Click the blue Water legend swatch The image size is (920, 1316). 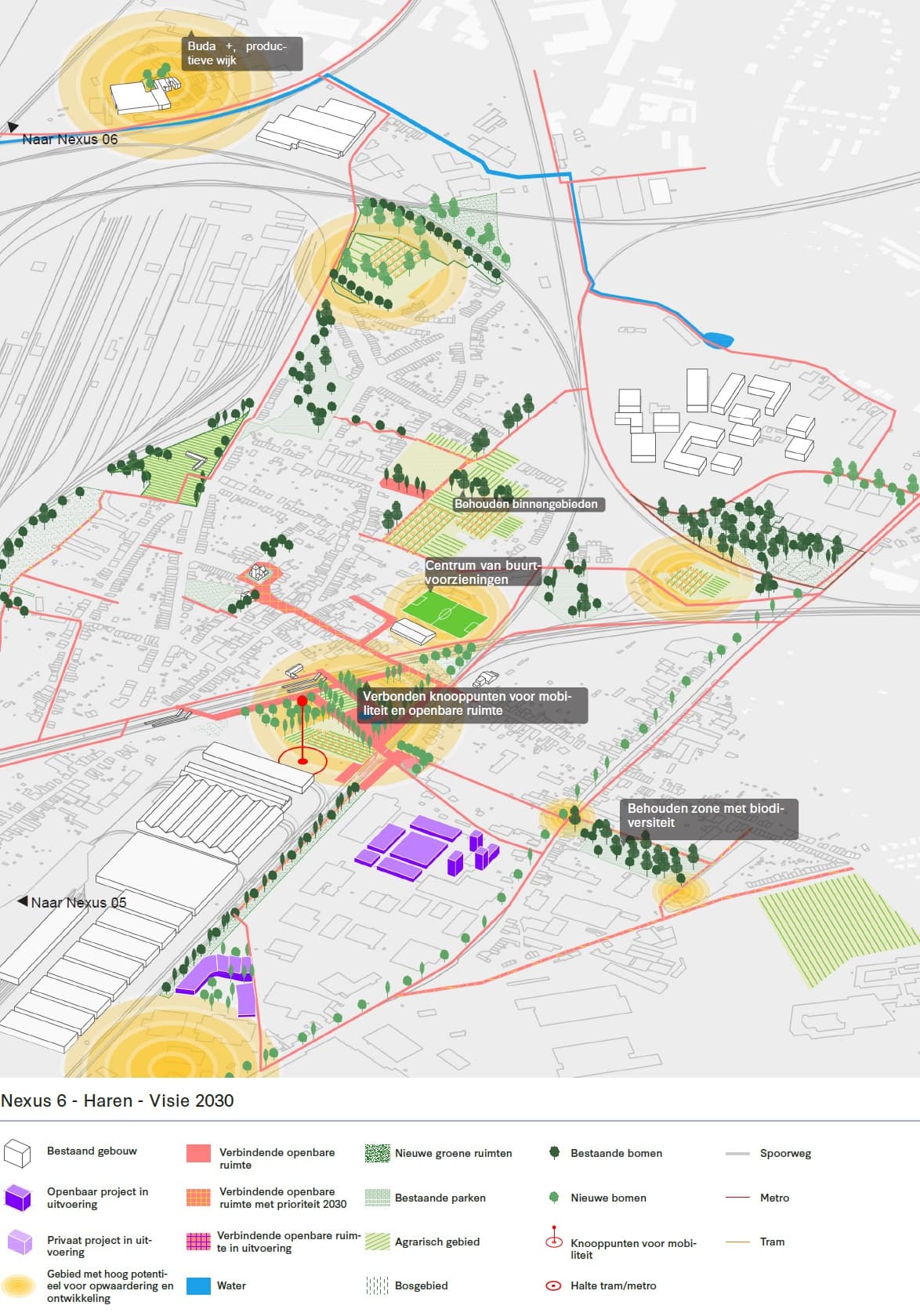(198, 1285)
